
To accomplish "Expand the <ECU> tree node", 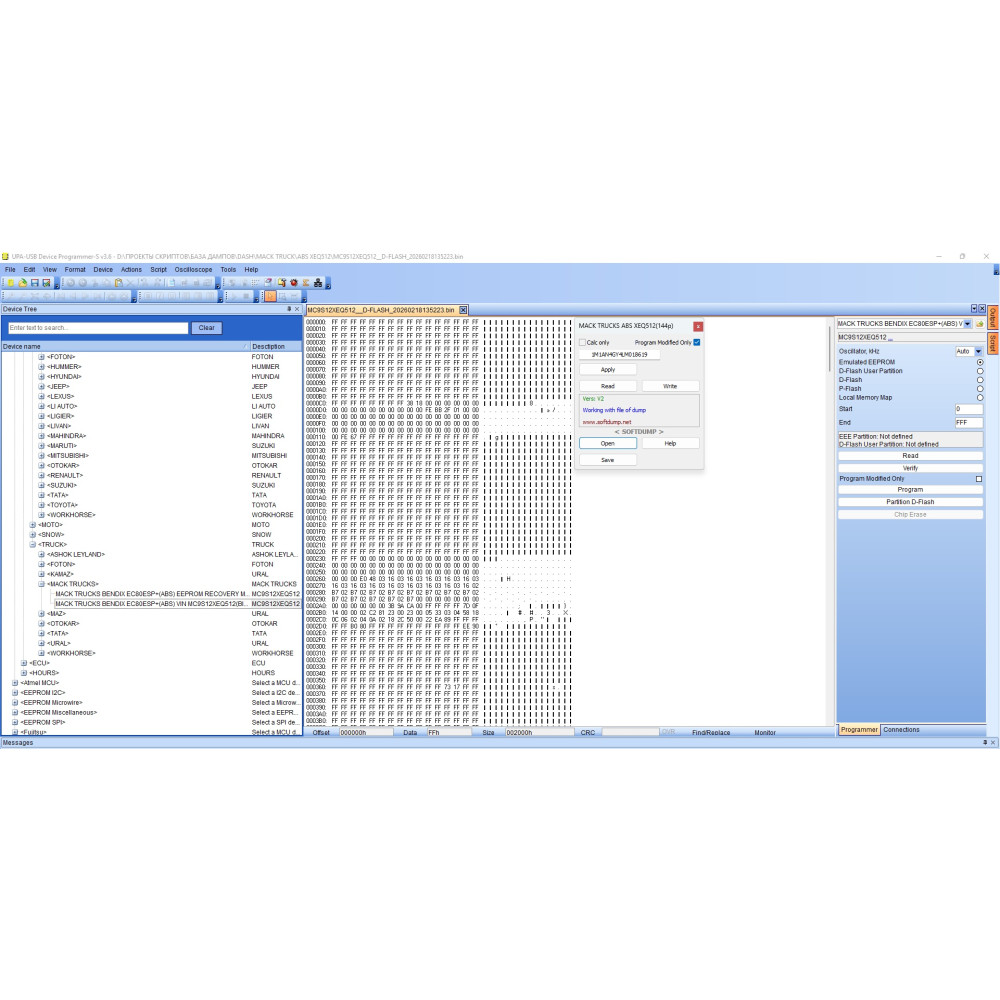I will pyautogui.click(x=24, y=663).
